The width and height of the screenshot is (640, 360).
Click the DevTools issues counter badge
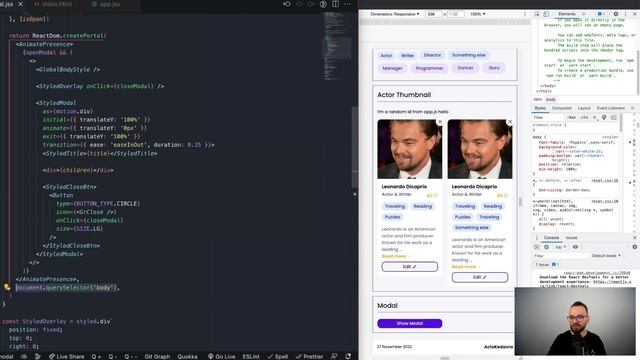tap(600, 14)
